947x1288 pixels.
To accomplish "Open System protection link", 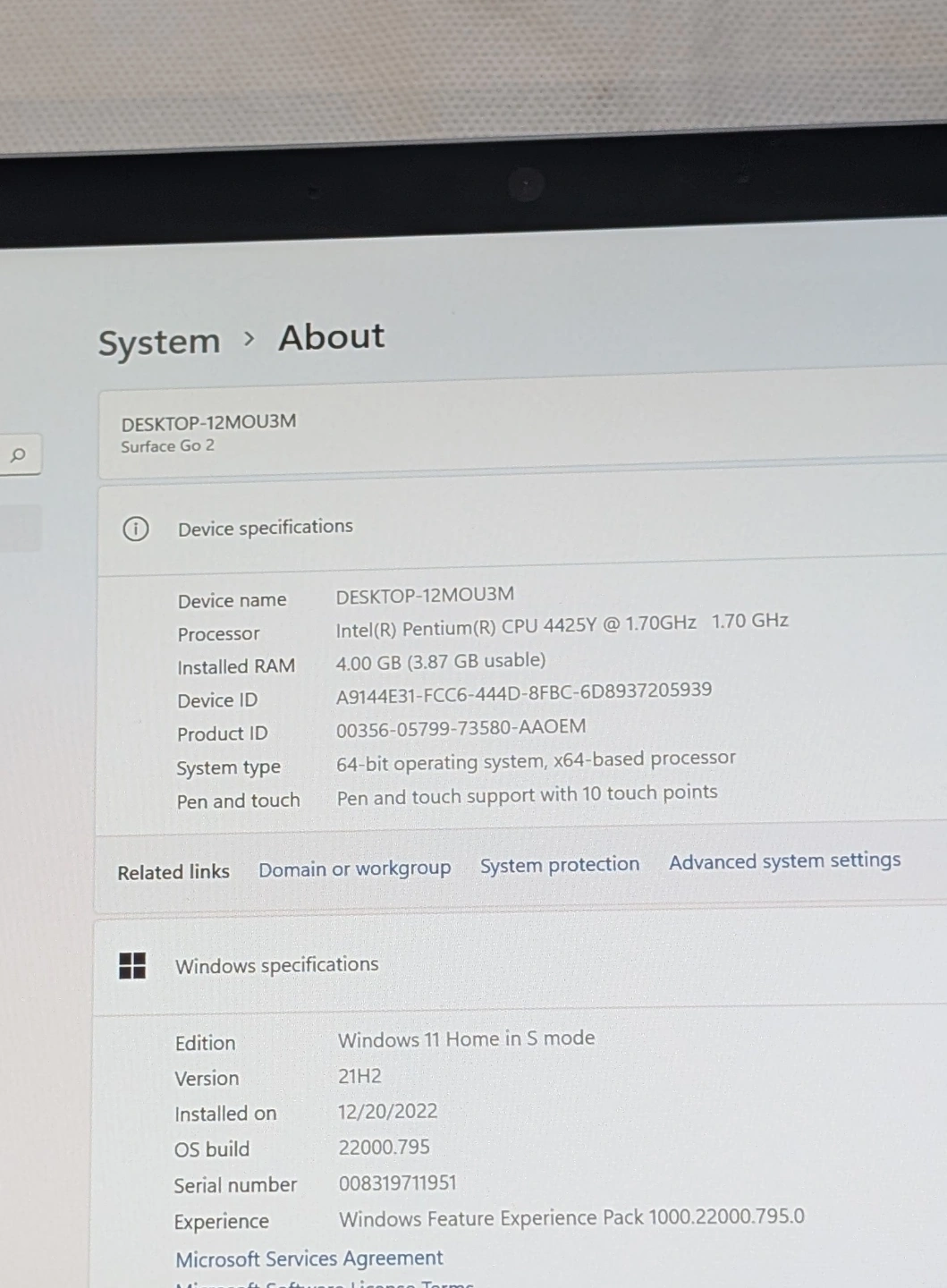I will (560, 865).
